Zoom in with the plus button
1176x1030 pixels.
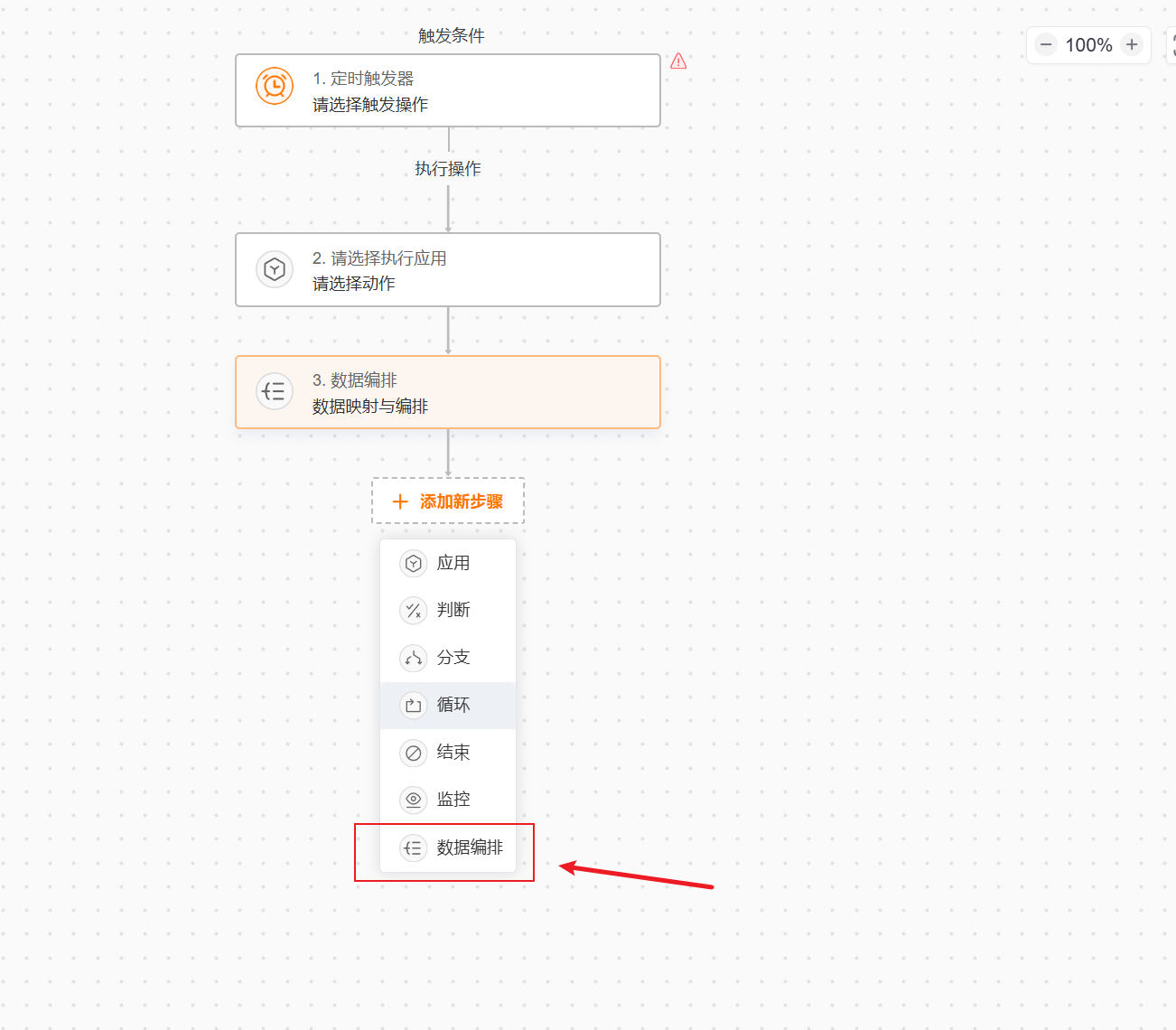click(1132, 44)
